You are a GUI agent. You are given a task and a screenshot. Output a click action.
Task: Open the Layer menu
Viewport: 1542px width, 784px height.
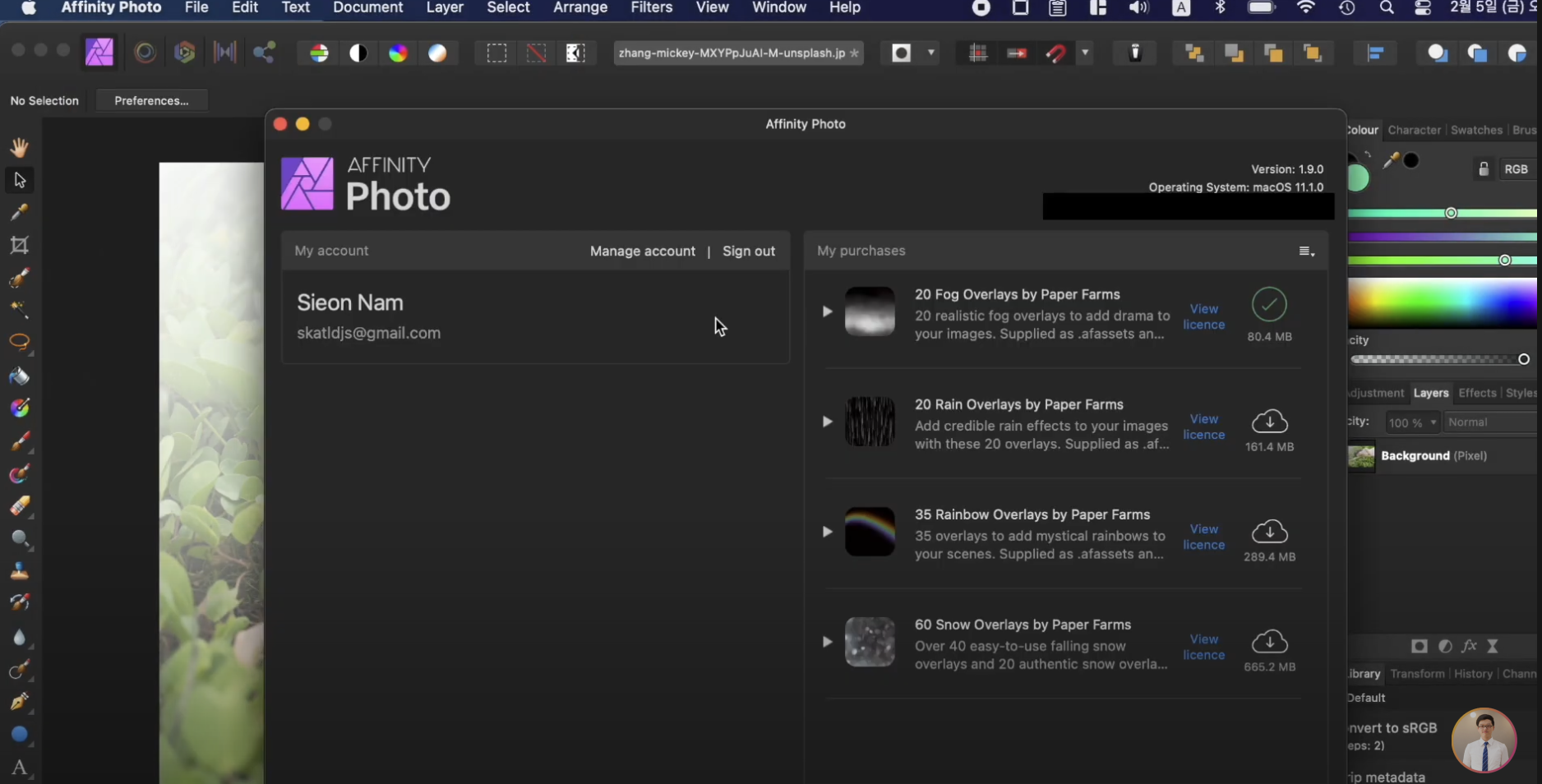click(x=445, y=8)
